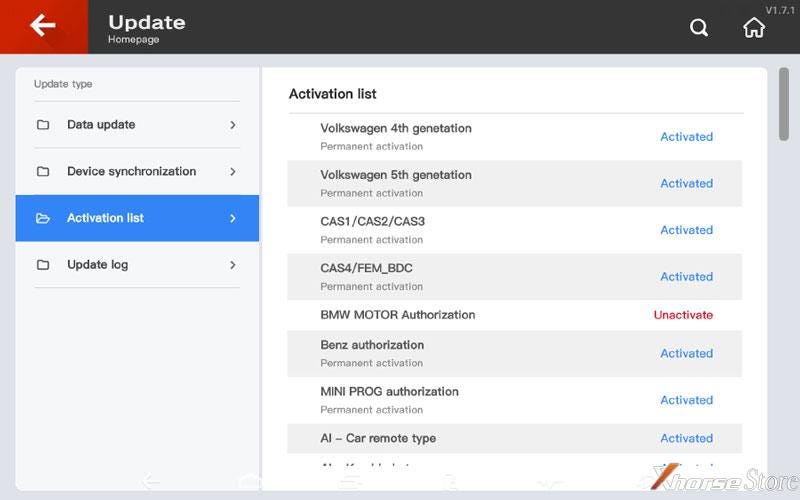Viewport: 800px width, 500px height.
Task: Click the Activation list chevron arrow
Action: click(233, 218)
